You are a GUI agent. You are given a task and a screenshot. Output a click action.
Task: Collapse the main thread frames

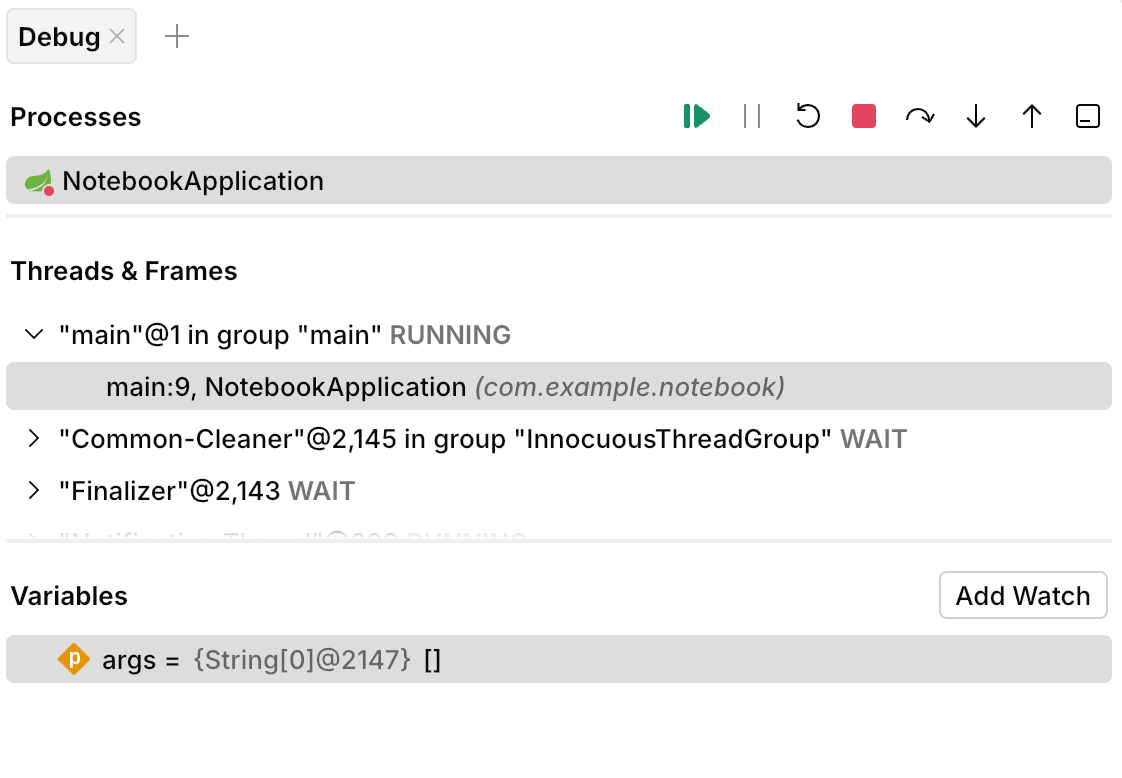36,334
